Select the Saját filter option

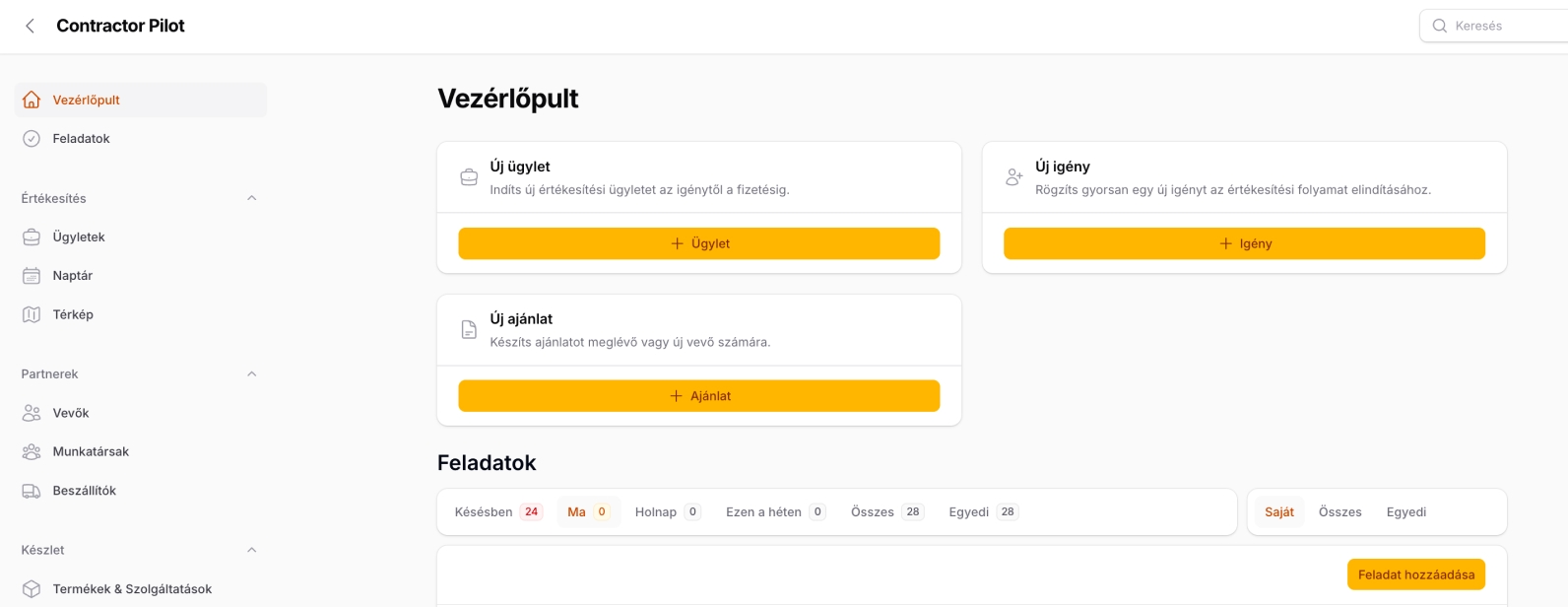coord(1279,512)
